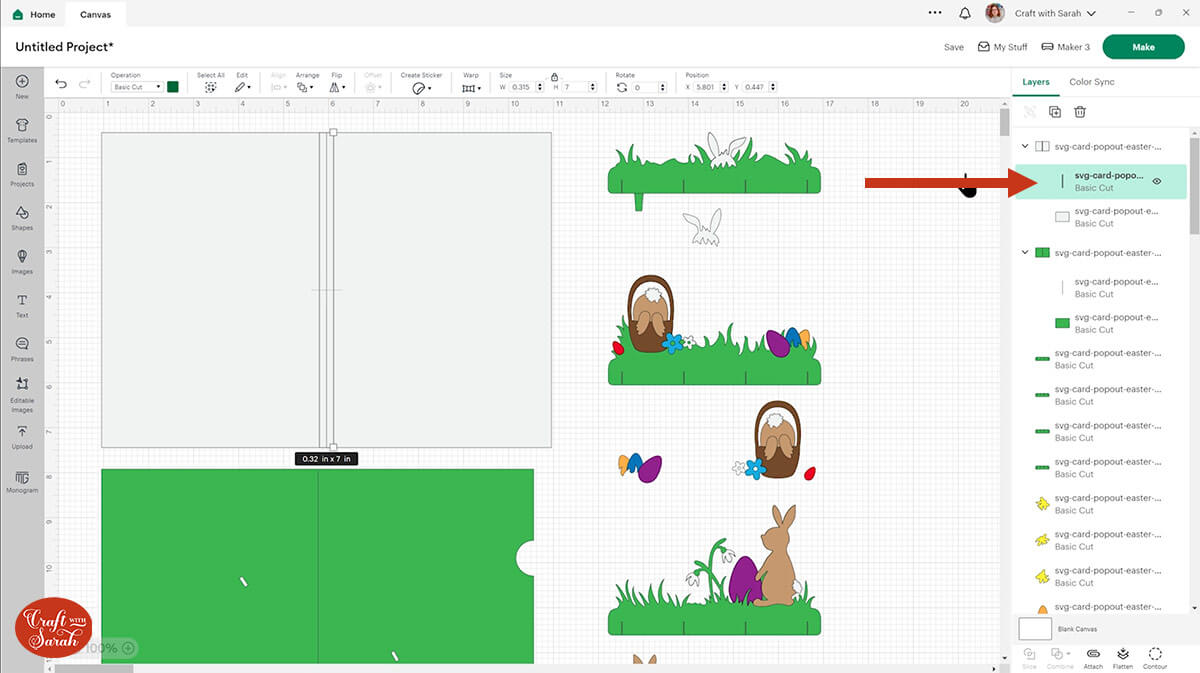This screenshot has width=1200, height=673.
Task: Click the Width stepper arrows
Action: click(541, 87)
